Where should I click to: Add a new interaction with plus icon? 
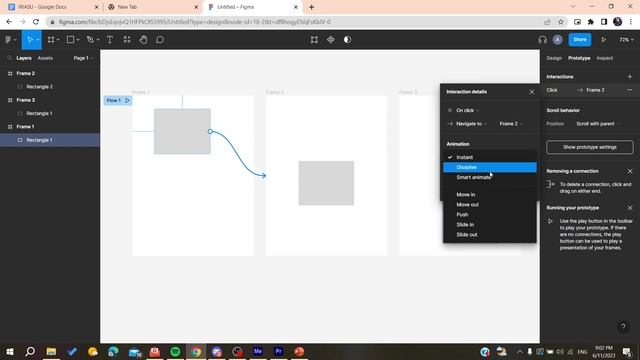(629, 77)
